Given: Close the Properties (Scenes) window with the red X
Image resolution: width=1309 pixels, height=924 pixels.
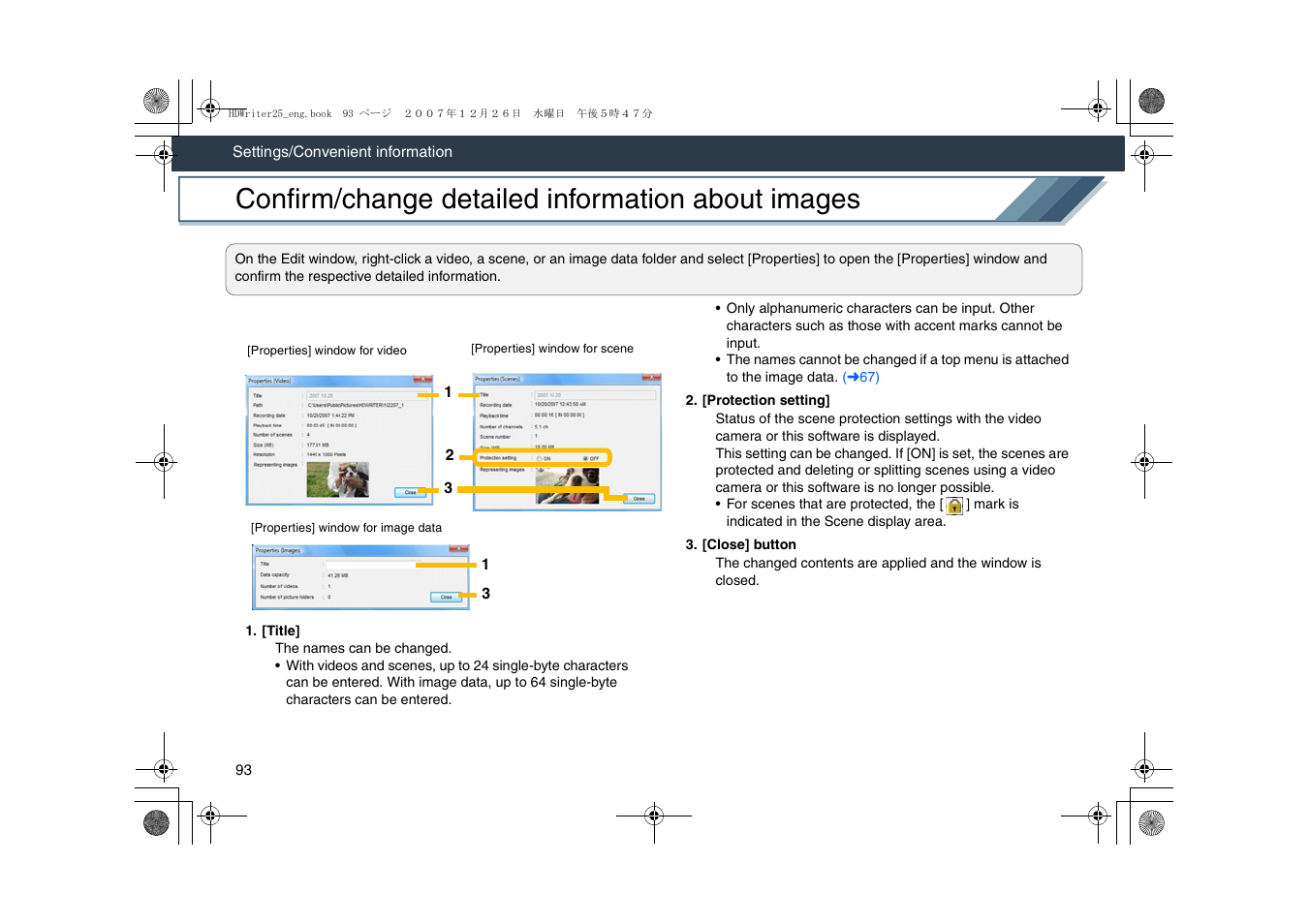Looking at the screenshot, I should point(651,378).
